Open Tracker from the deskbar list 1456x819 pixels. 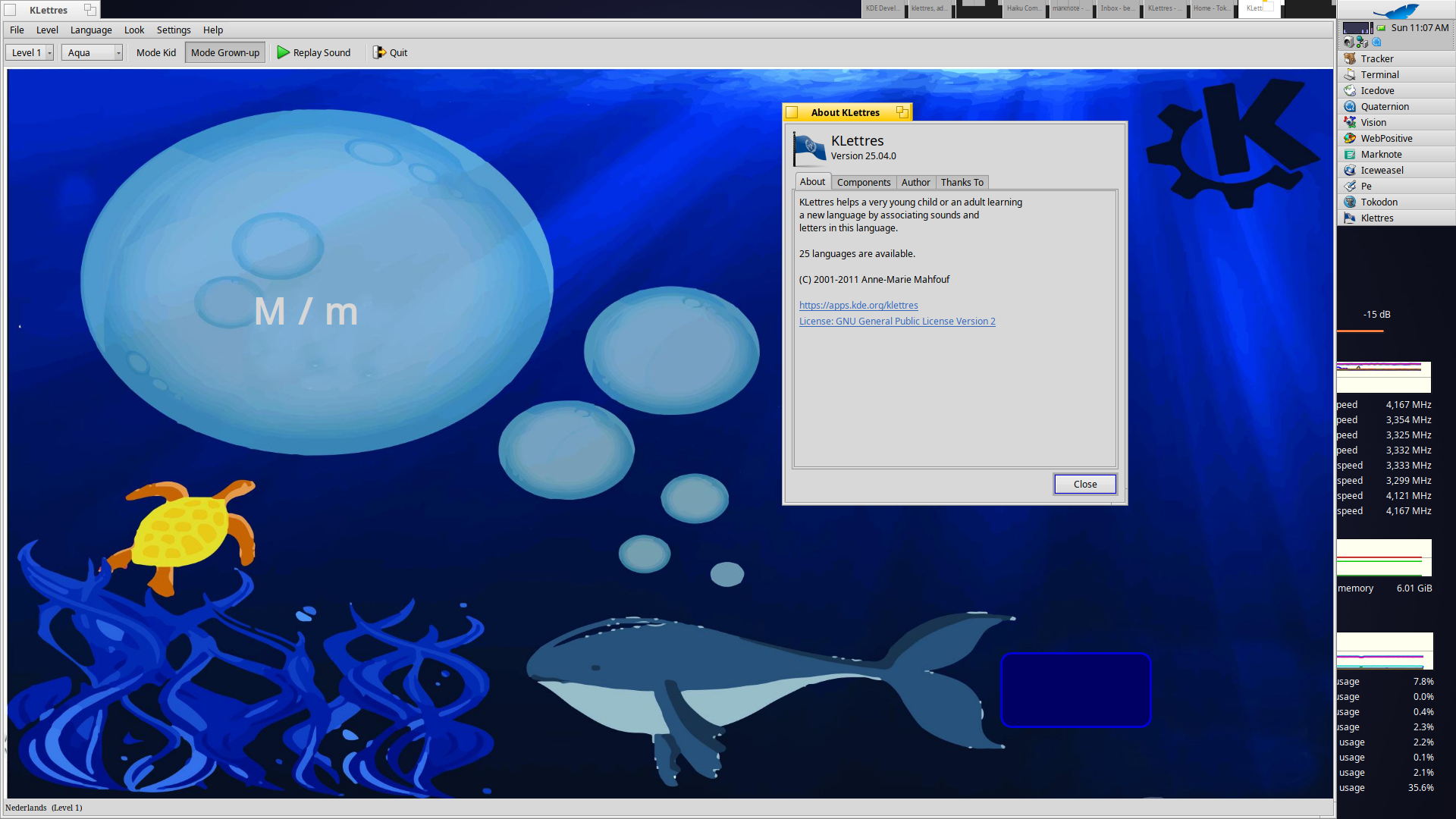click(1376, 58)
